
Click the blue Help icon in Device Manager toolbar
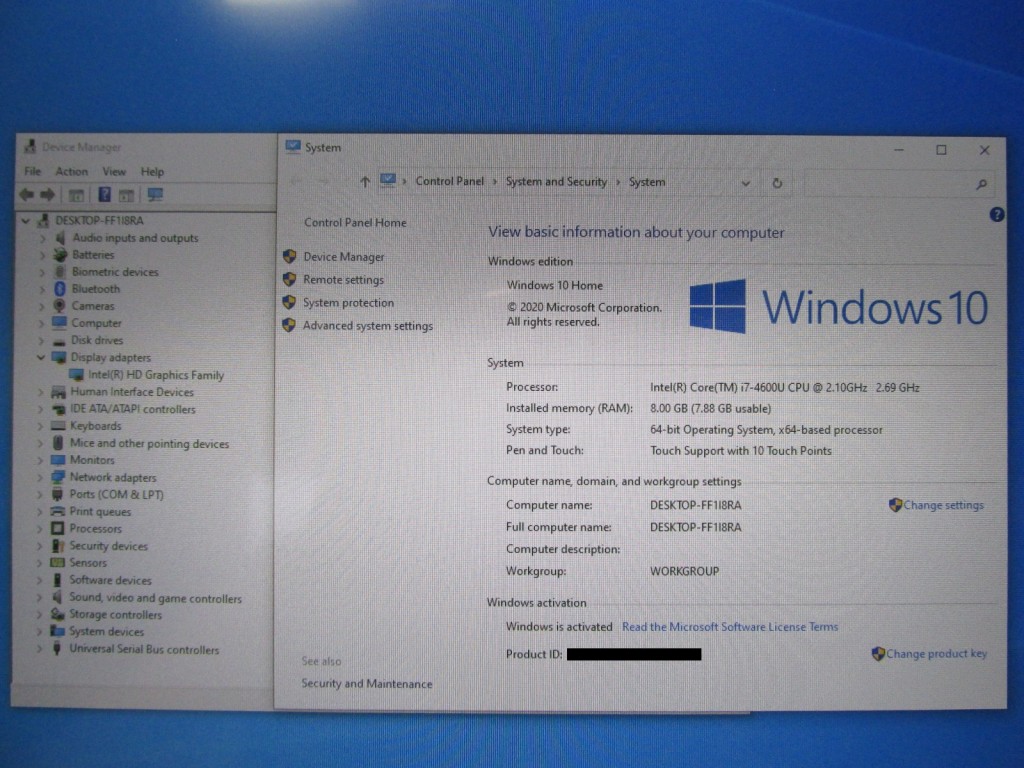[x=104, y=195]
